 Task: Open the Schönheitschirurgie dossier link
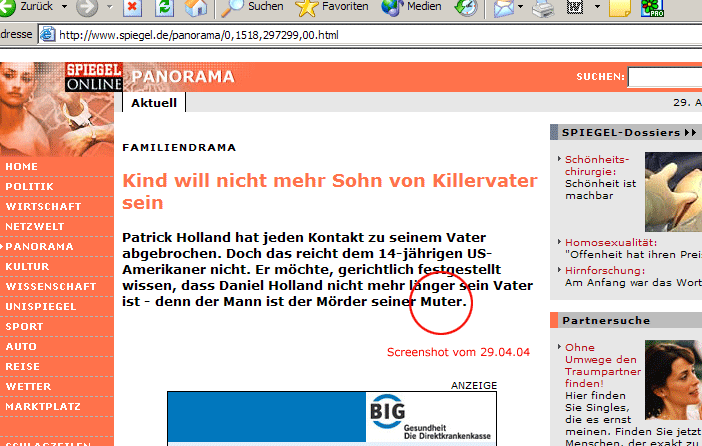(597, 165)
